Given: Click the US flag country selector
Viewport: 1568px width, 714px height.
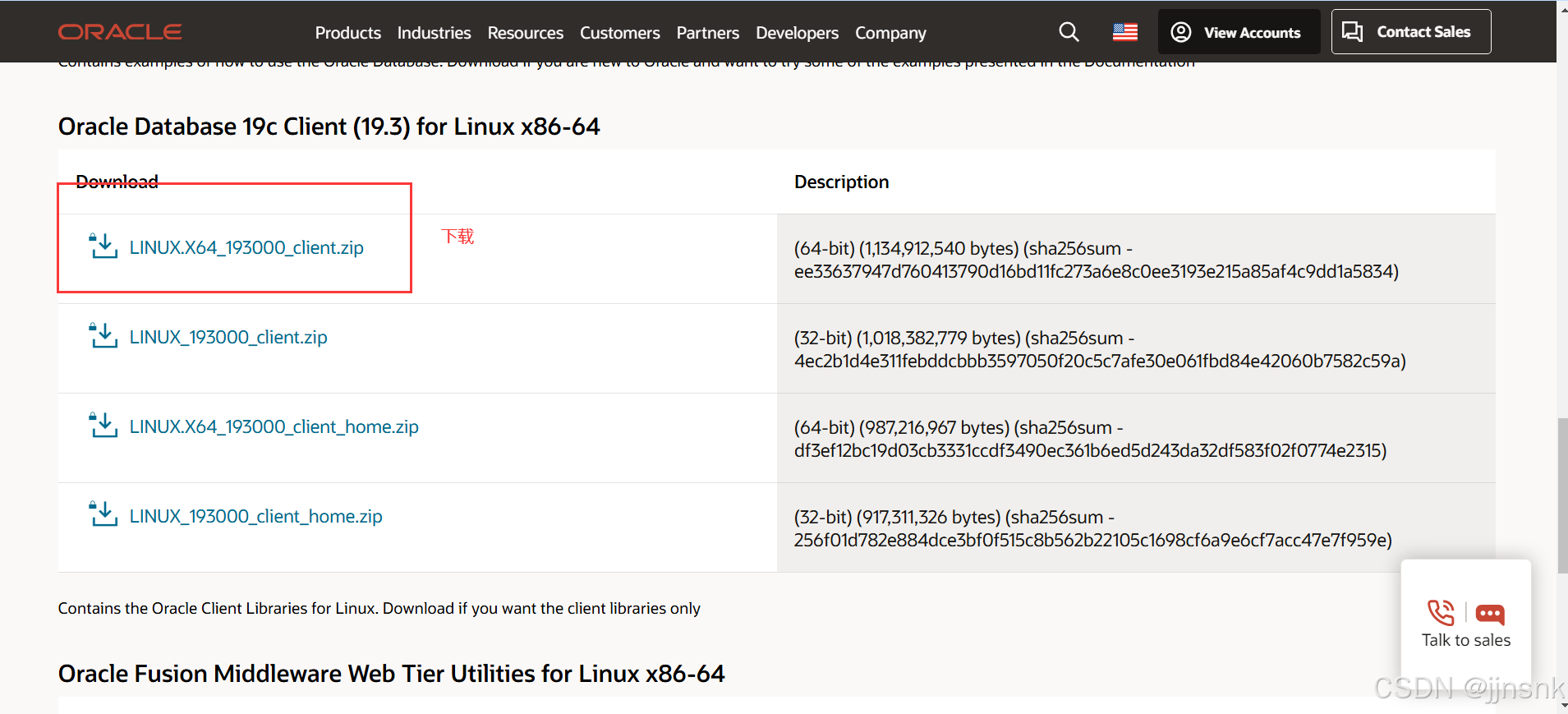Looking at the screenshot, I should click(x=1125, y=32).
